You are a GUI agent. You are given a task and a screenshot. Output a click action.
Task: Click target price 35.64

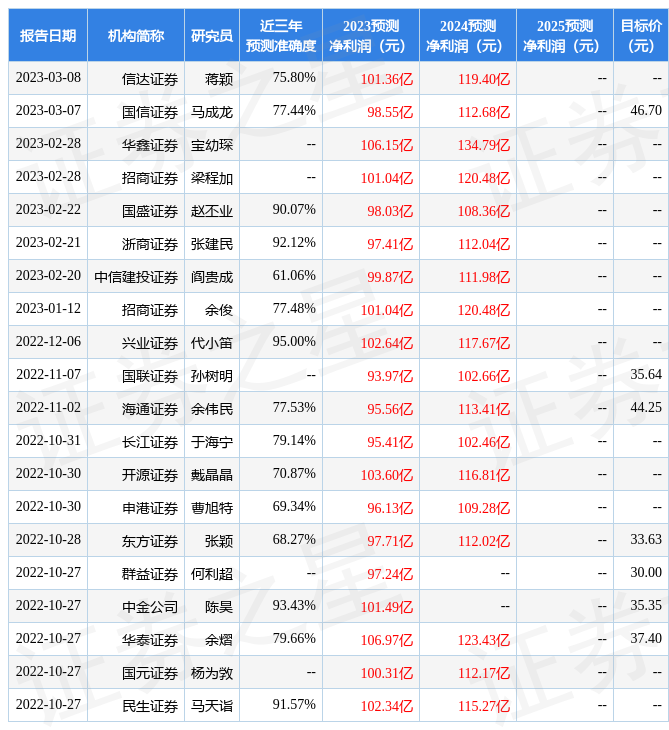pos(646,375)
